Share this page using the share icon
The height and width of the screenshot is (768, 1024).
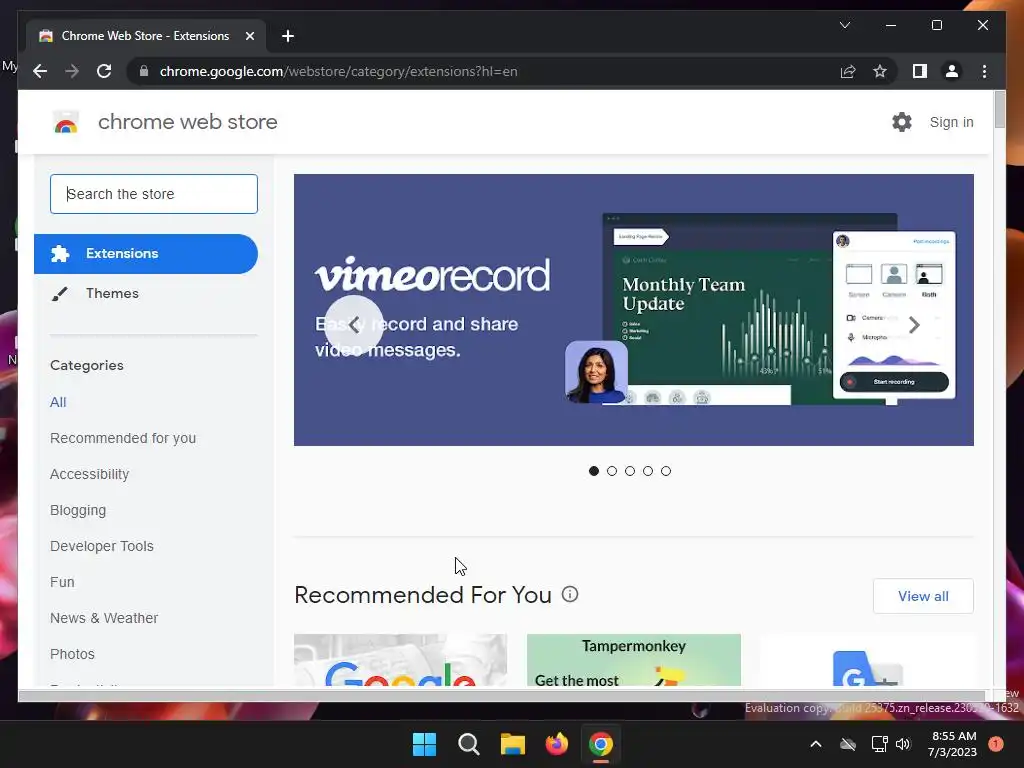point(848,71)
